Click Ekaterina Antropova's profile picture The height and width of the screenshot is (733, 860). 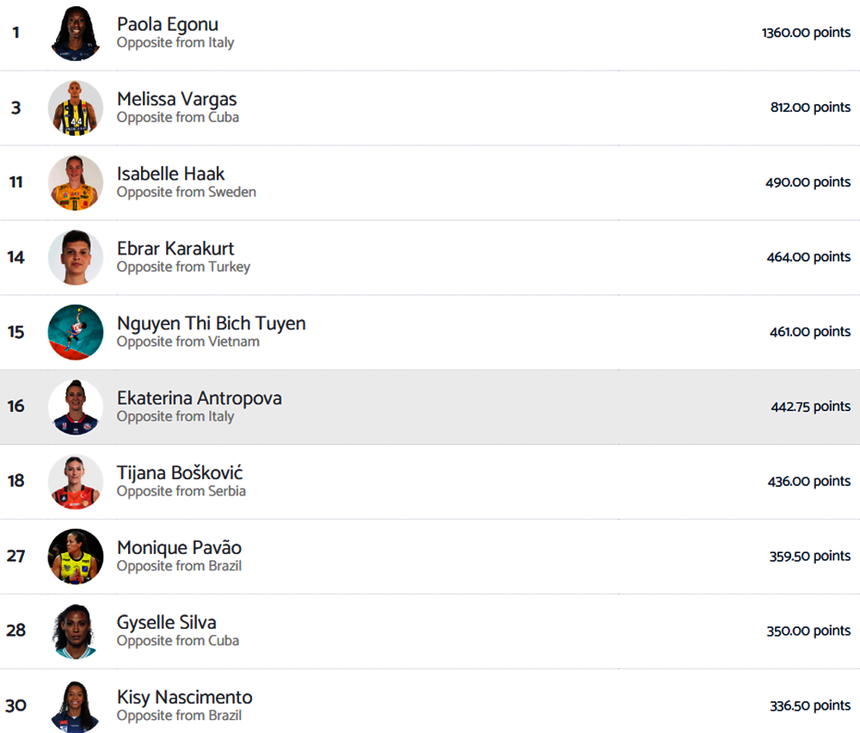tap(76, 407)
